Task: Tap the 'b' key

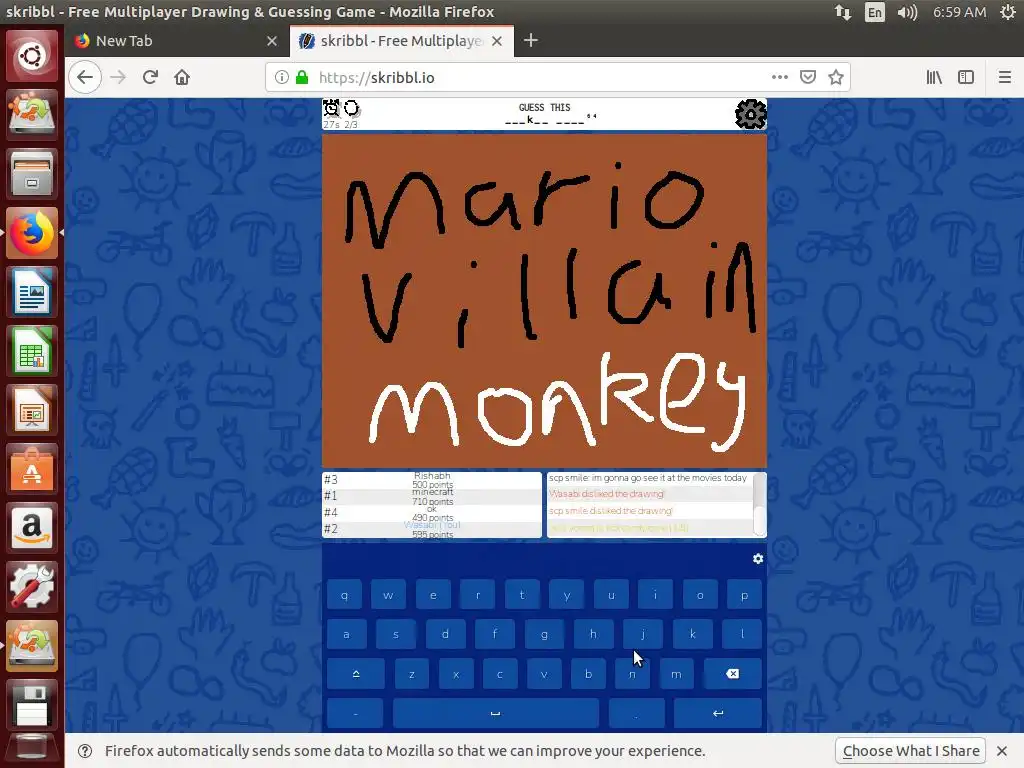Action: tap(588, 673)
